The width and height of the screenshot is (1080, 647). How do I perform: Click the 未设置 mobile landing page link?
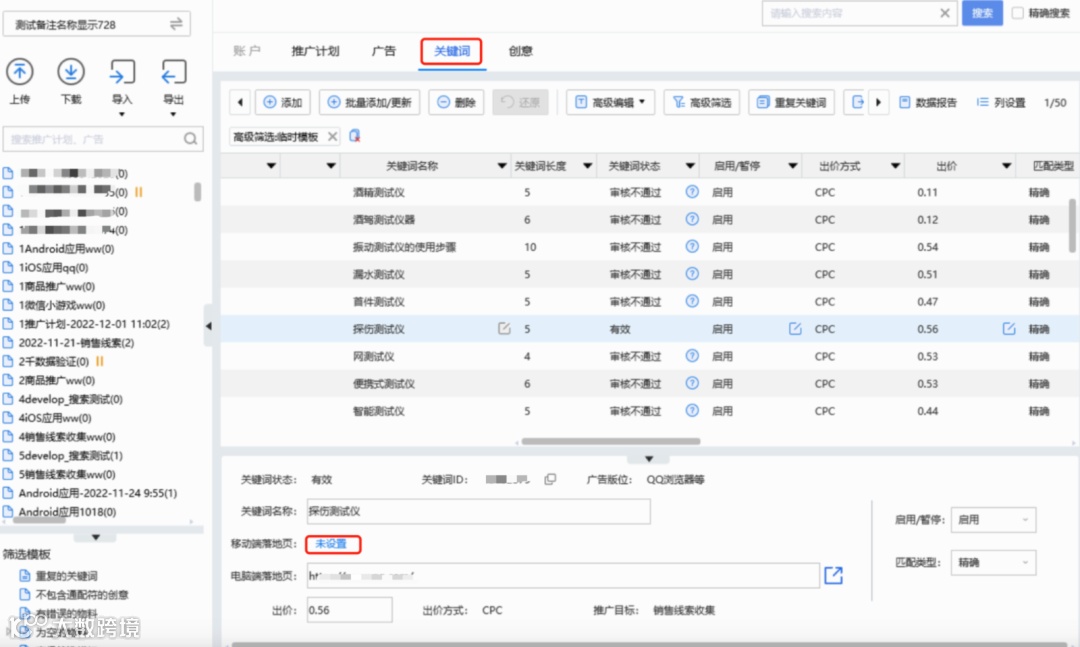(331, 544)
